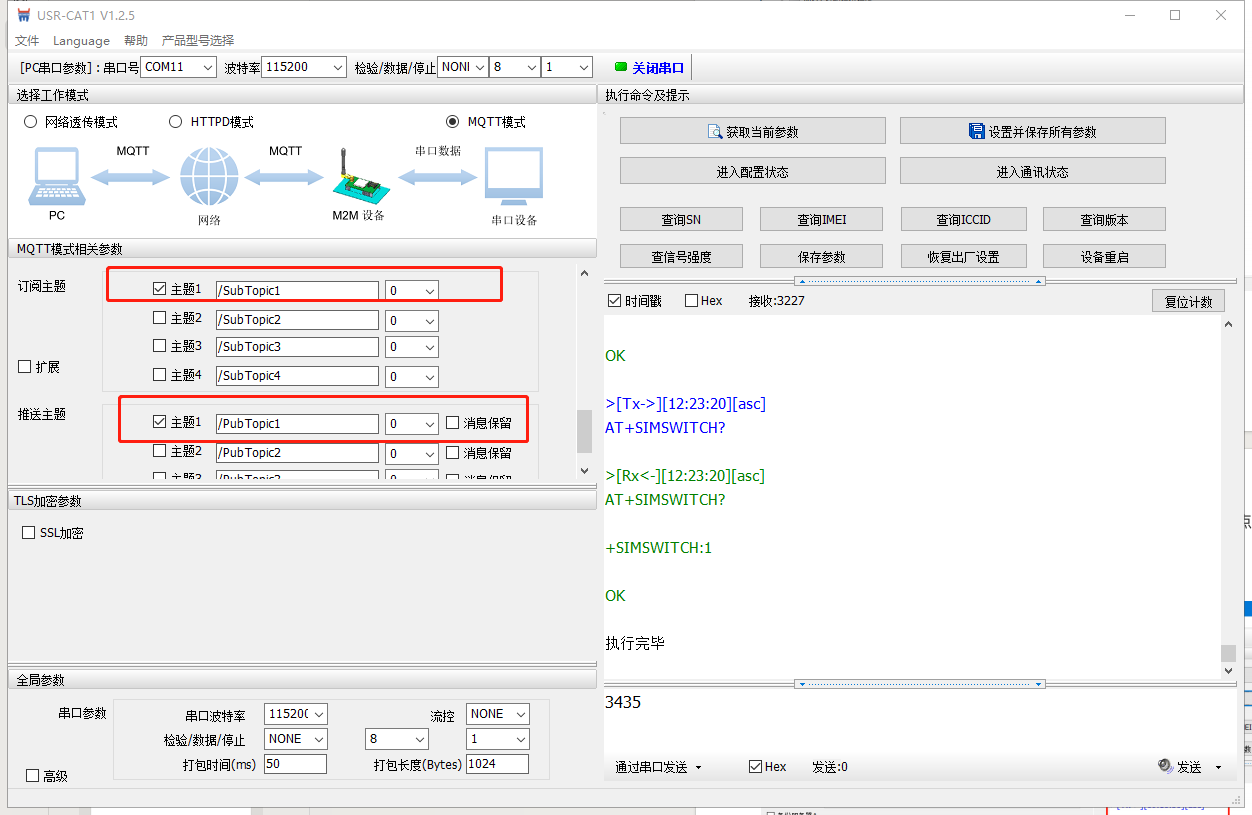This screenshot has width=1252, height=815.
Task: Click the green serial port status indicator
Action: point(621,68)
